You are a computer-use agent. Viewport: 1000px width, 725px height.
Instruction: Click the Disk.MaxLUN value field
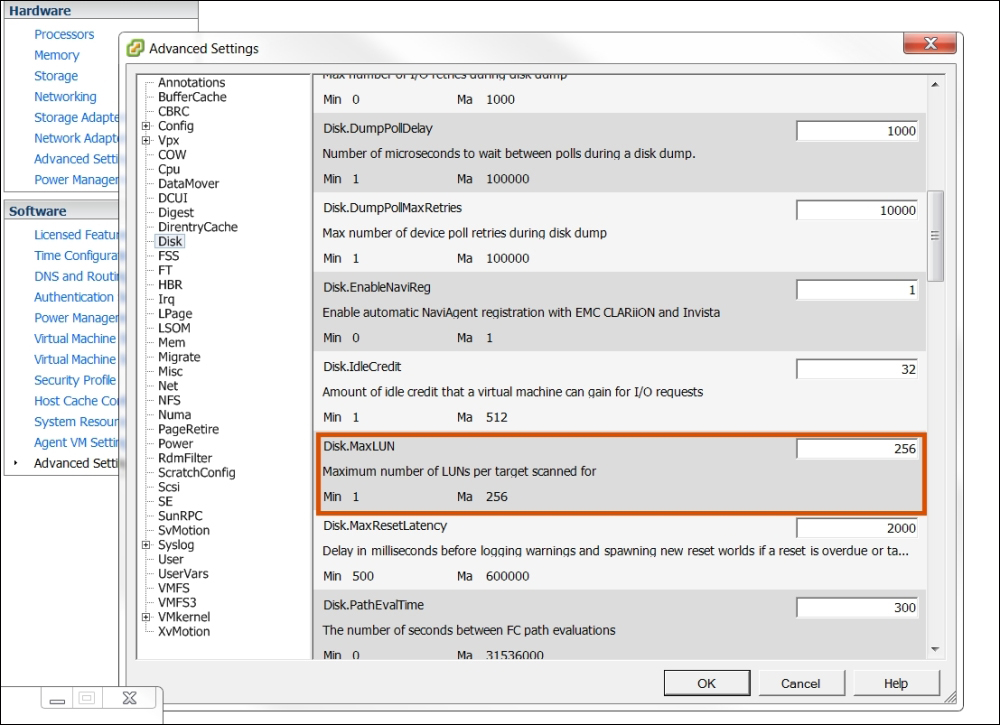click(x=857, y=449)
